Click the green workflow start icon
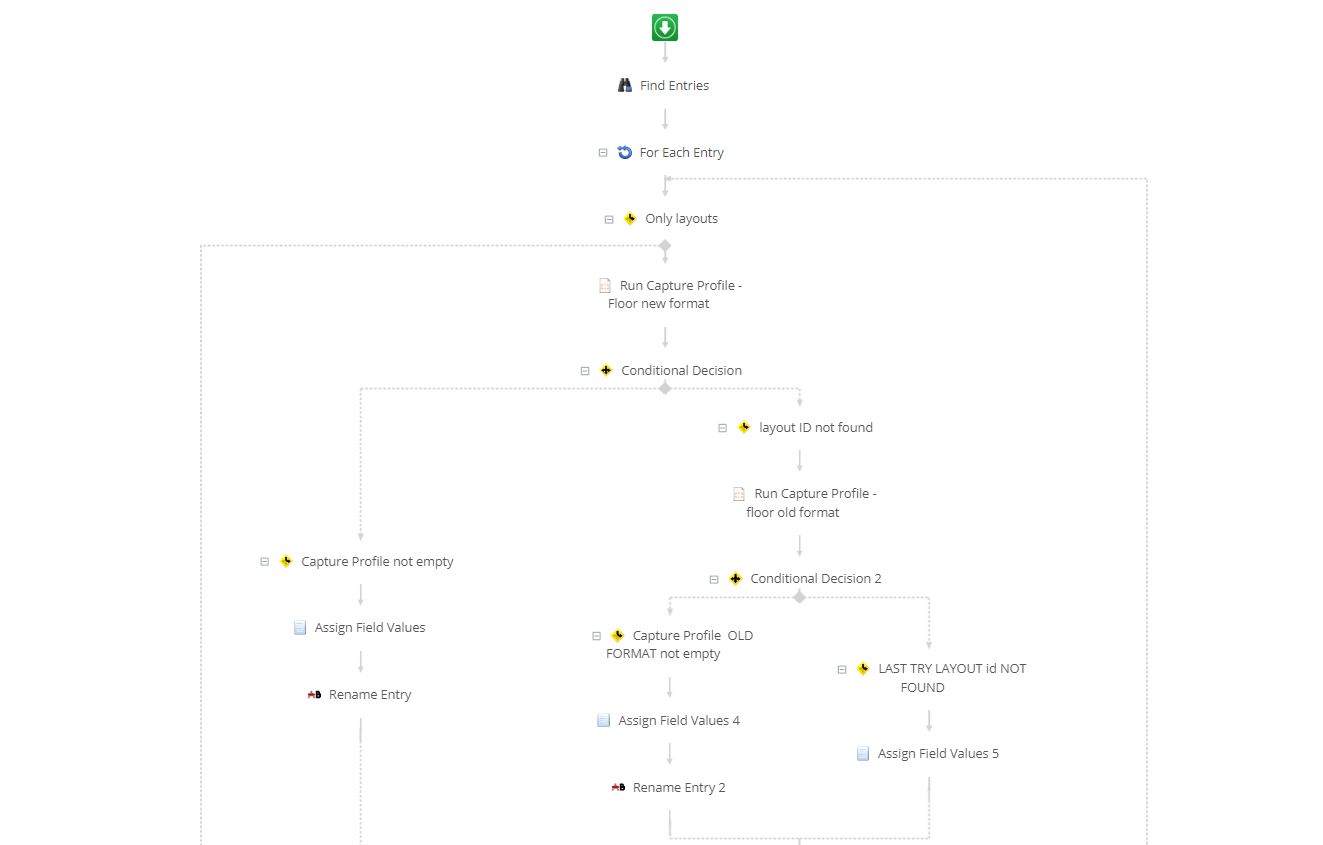Screen dimensions: 1323x845 [665, 27]
